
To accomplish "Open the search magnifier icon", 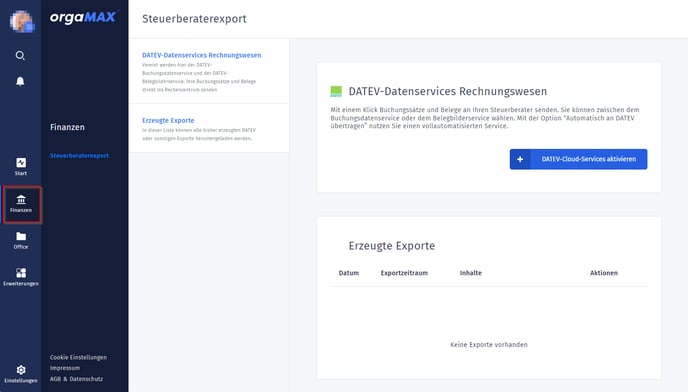I will point(20,55).
